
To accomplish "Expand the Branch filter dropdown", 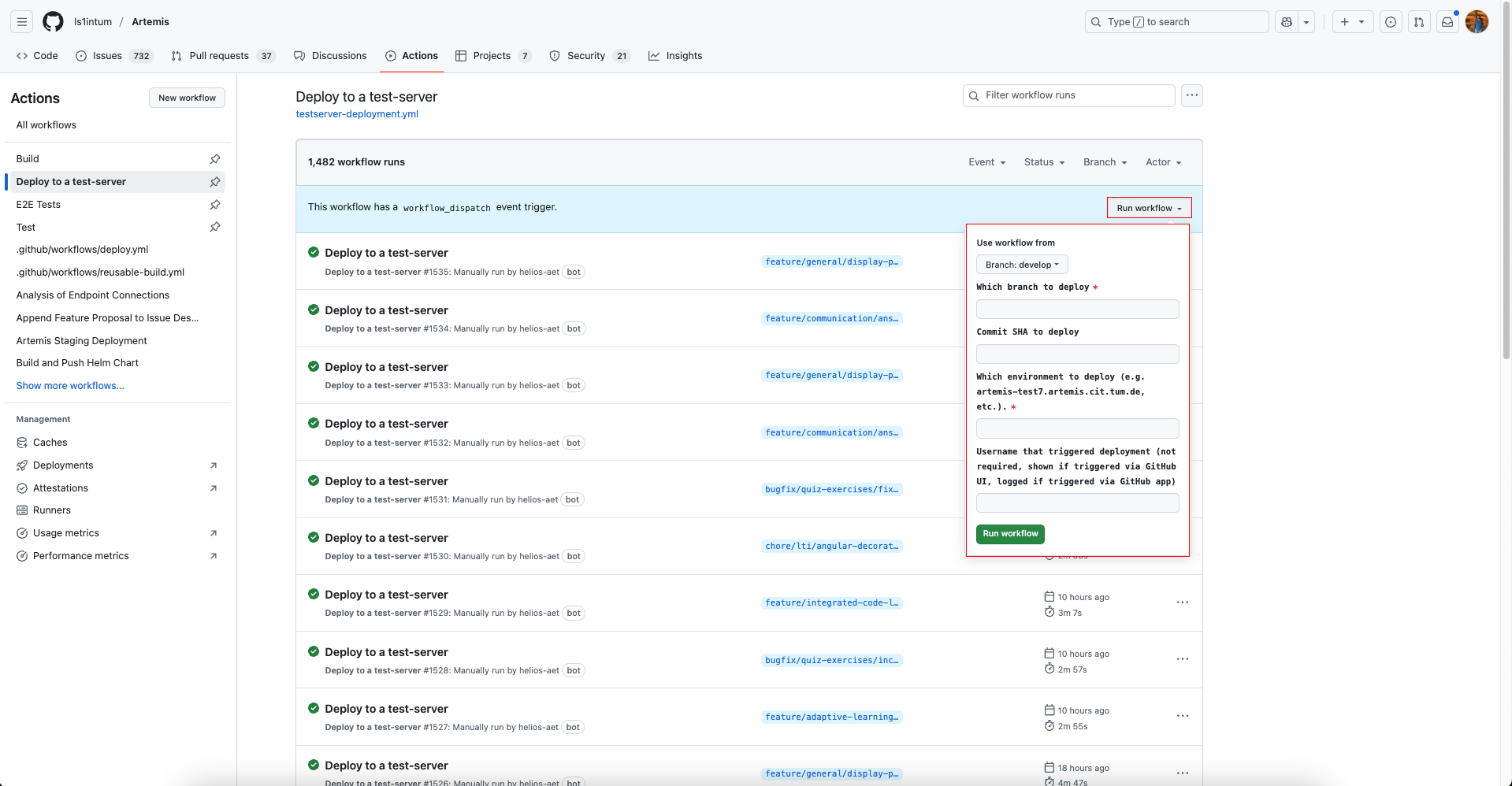I will (x=1105, y=162).
